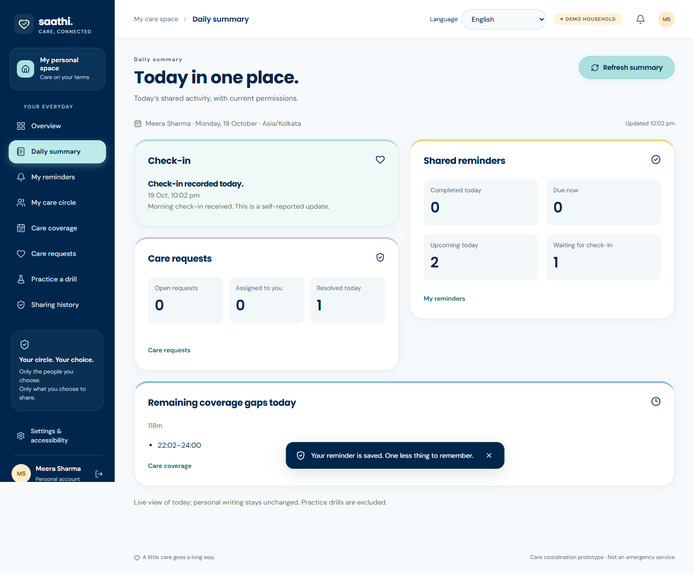Click the checkmark icon in Shared reminders
The height and width of the screenshot is (573, 694).
655,160
